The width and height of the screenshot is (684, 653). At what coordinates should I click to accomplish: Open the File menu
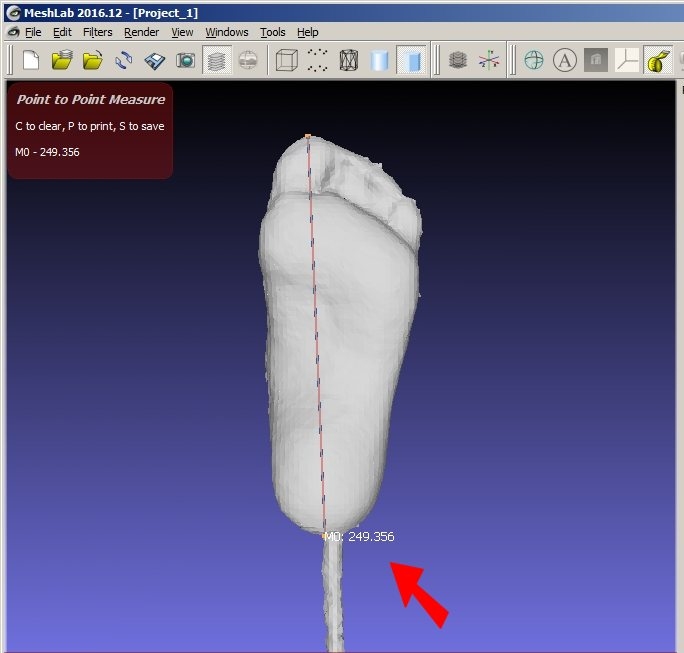click(x=33, y=32)
